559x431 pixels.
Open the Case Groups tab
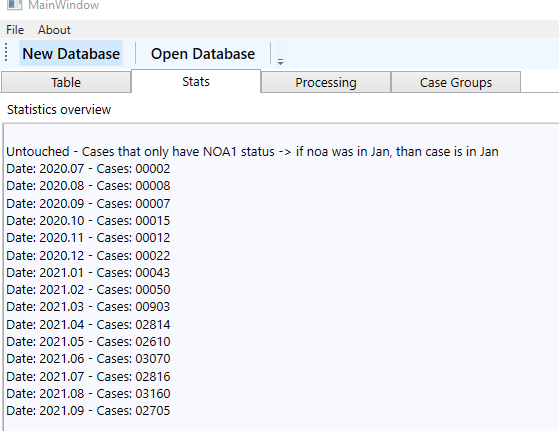[x=456, y=82]
